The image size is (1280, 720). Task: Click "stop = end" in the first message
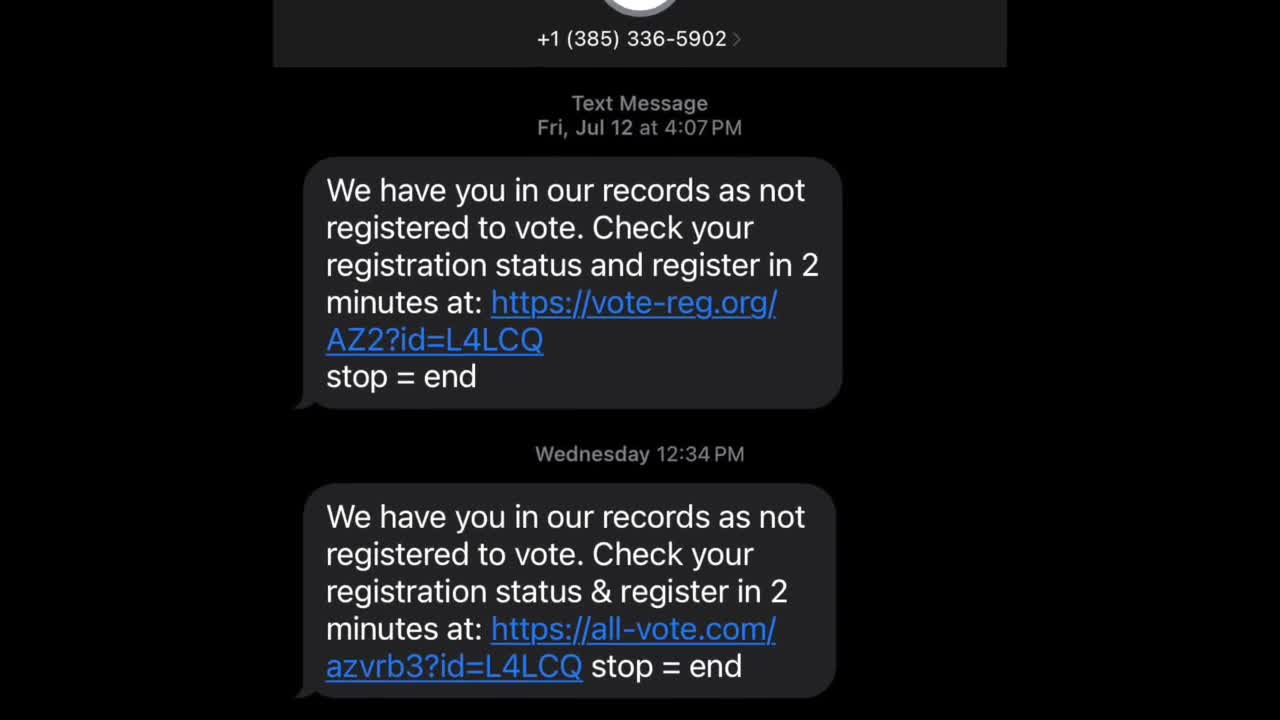click(401, 377)
